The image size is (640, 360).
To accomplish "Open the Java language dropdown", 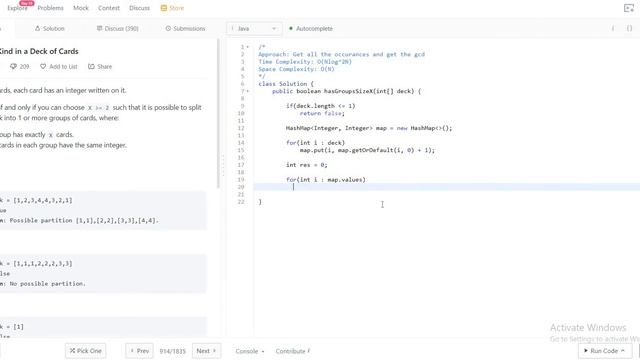I will click(x=254, y=29).
